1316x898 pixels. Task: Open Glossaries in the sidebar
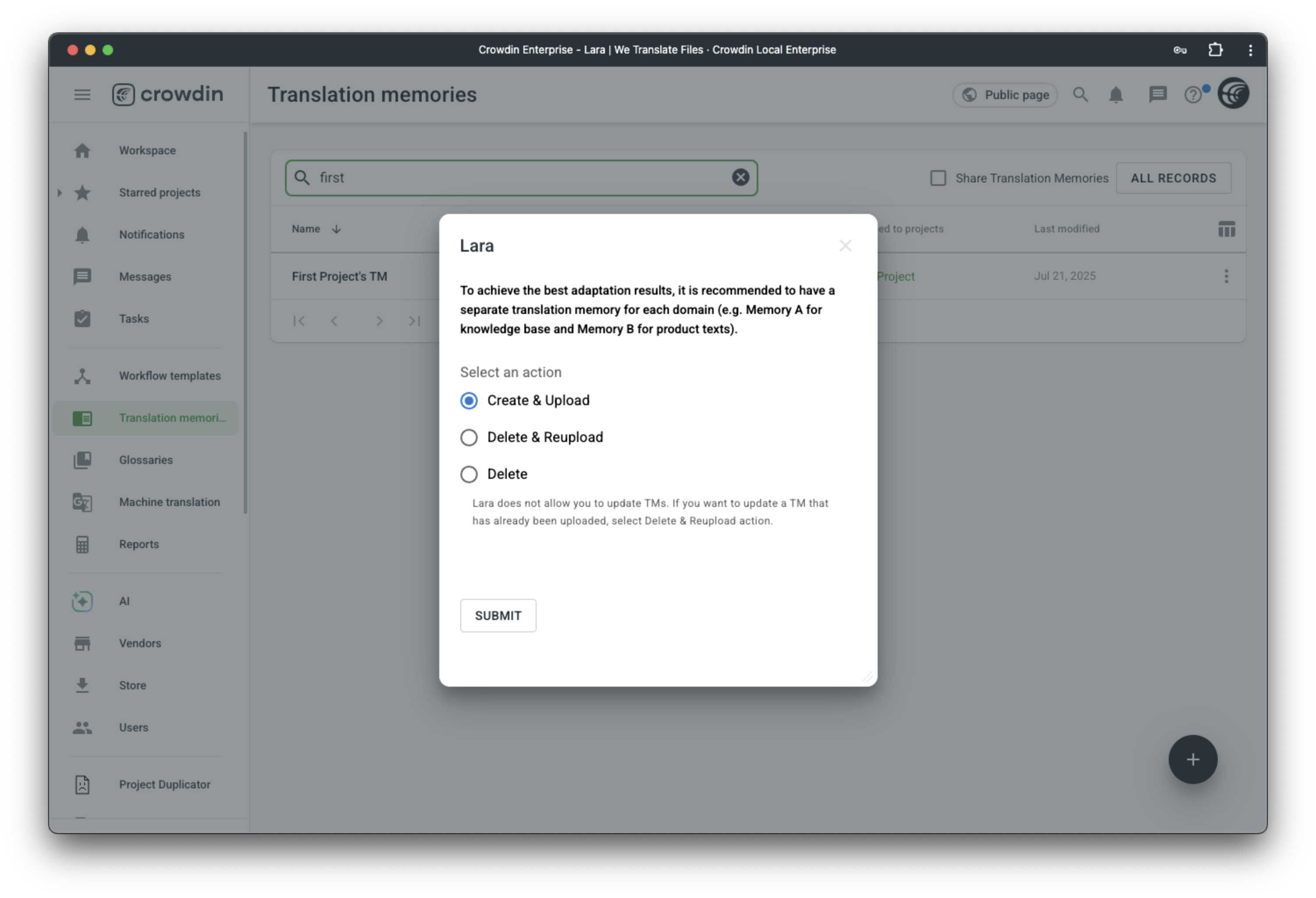146,460
